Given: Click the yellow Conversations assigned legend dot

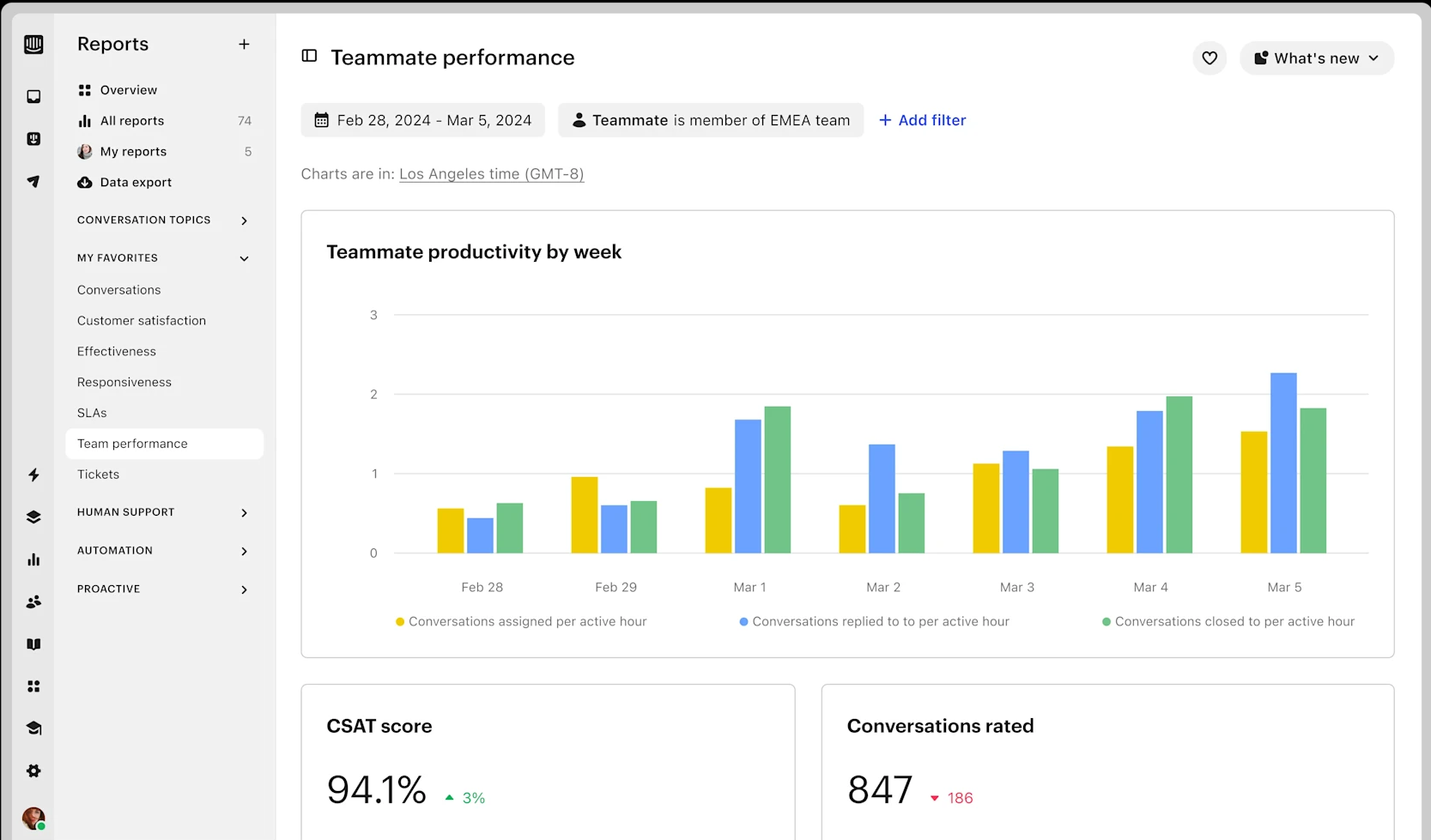Looking at the screenshot, I should [x=400, y=621].
